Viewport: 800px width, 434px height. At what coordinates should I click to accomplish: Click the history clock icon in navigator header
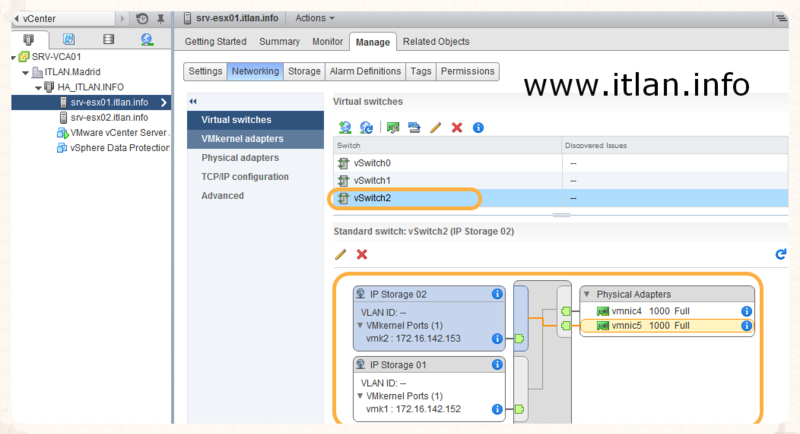point(142,18)
